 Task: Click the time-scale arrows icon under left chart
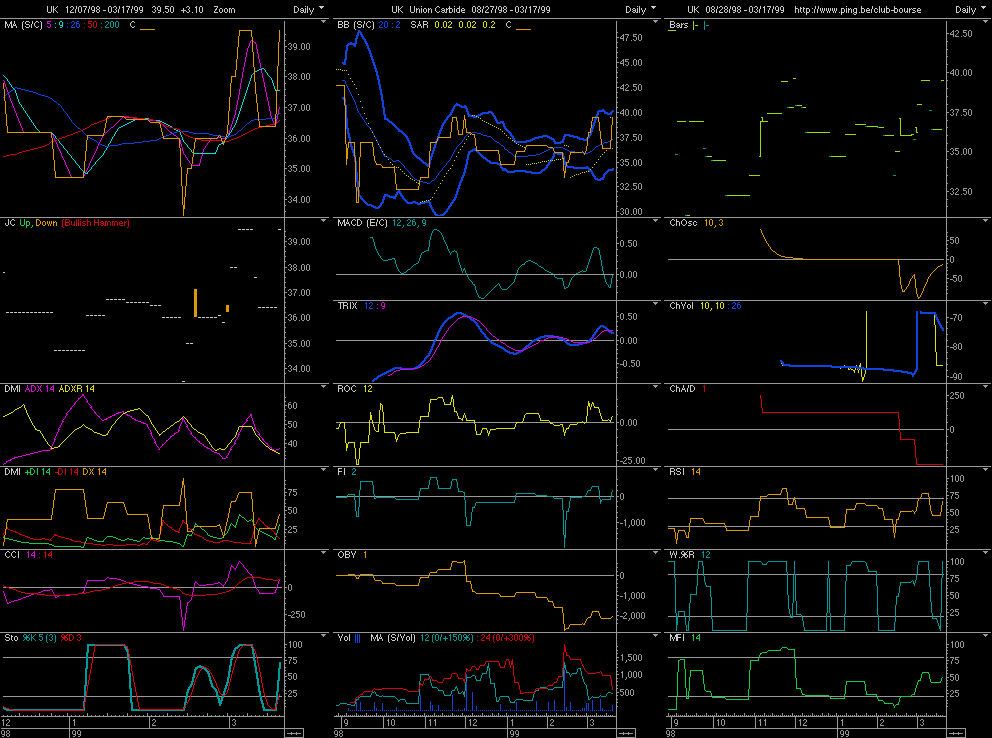[x=294, y=733]
